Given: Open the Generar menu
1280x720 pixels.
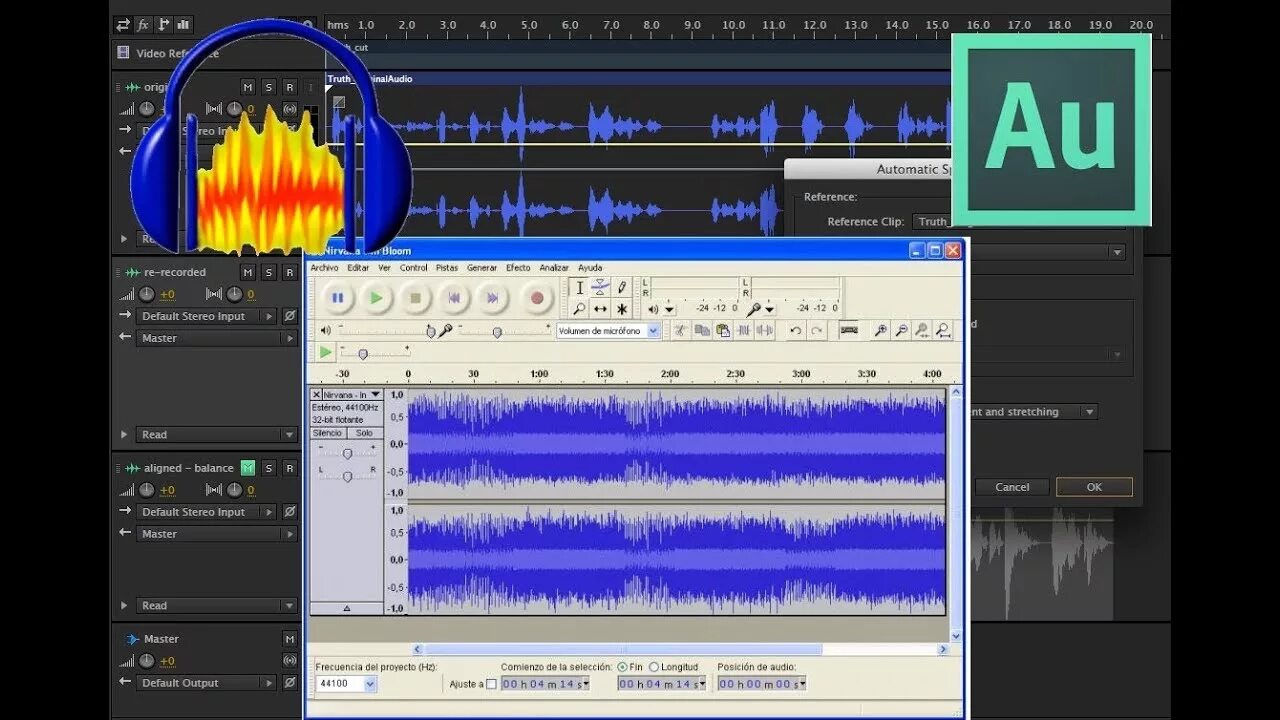Looking at the screenshot, I should point(482,268).
